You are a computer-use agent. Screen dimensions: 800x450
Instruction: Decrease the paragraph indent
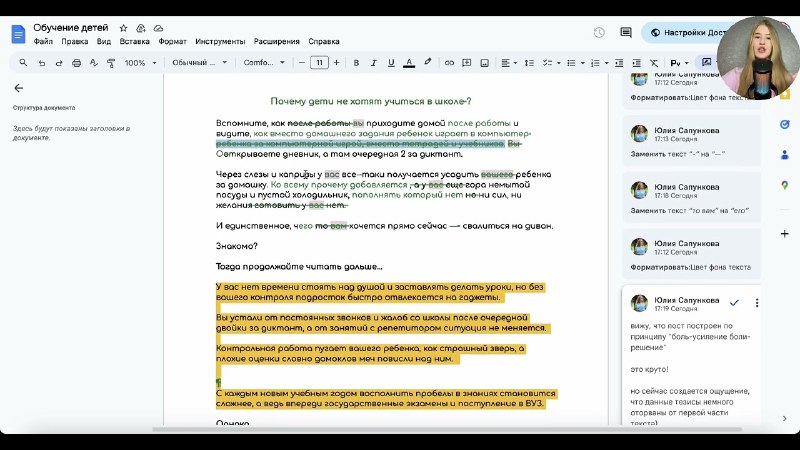[x=619, y=63]
